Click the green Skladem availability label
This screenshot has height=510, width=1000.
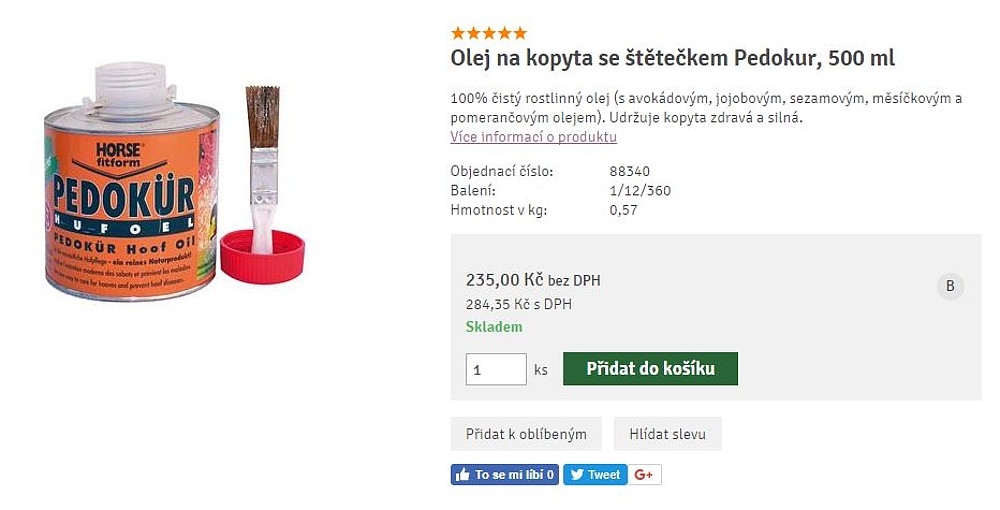[x=494, y=327]
